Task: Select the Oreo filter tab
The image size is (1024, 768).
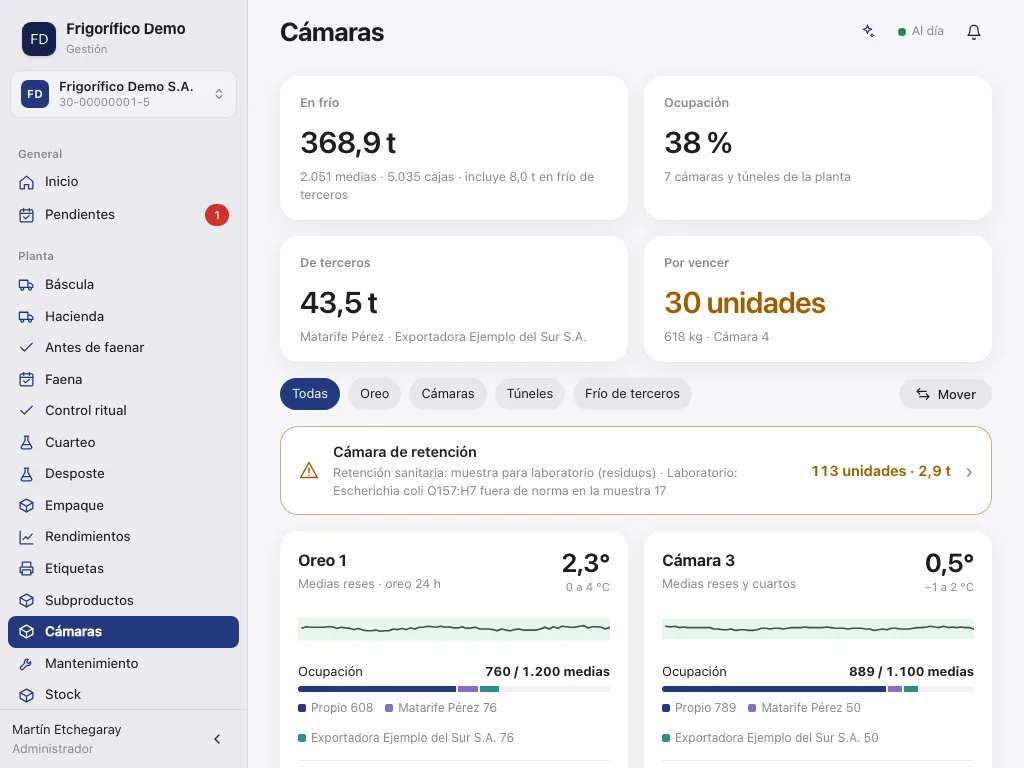Action: [374, 394]
